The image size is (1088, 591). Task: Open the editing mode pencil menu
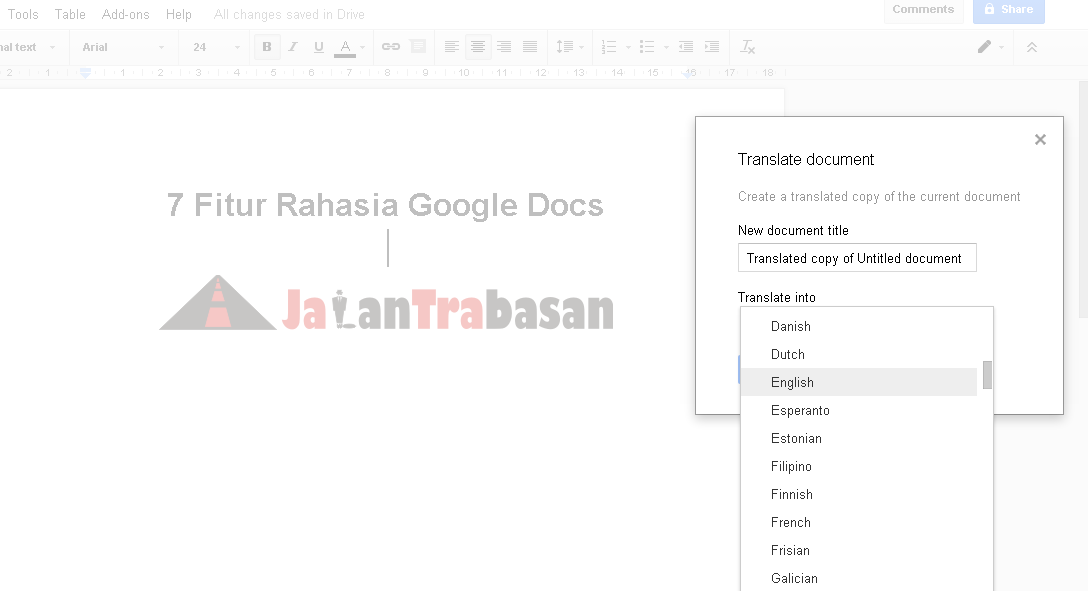(990, 47)
